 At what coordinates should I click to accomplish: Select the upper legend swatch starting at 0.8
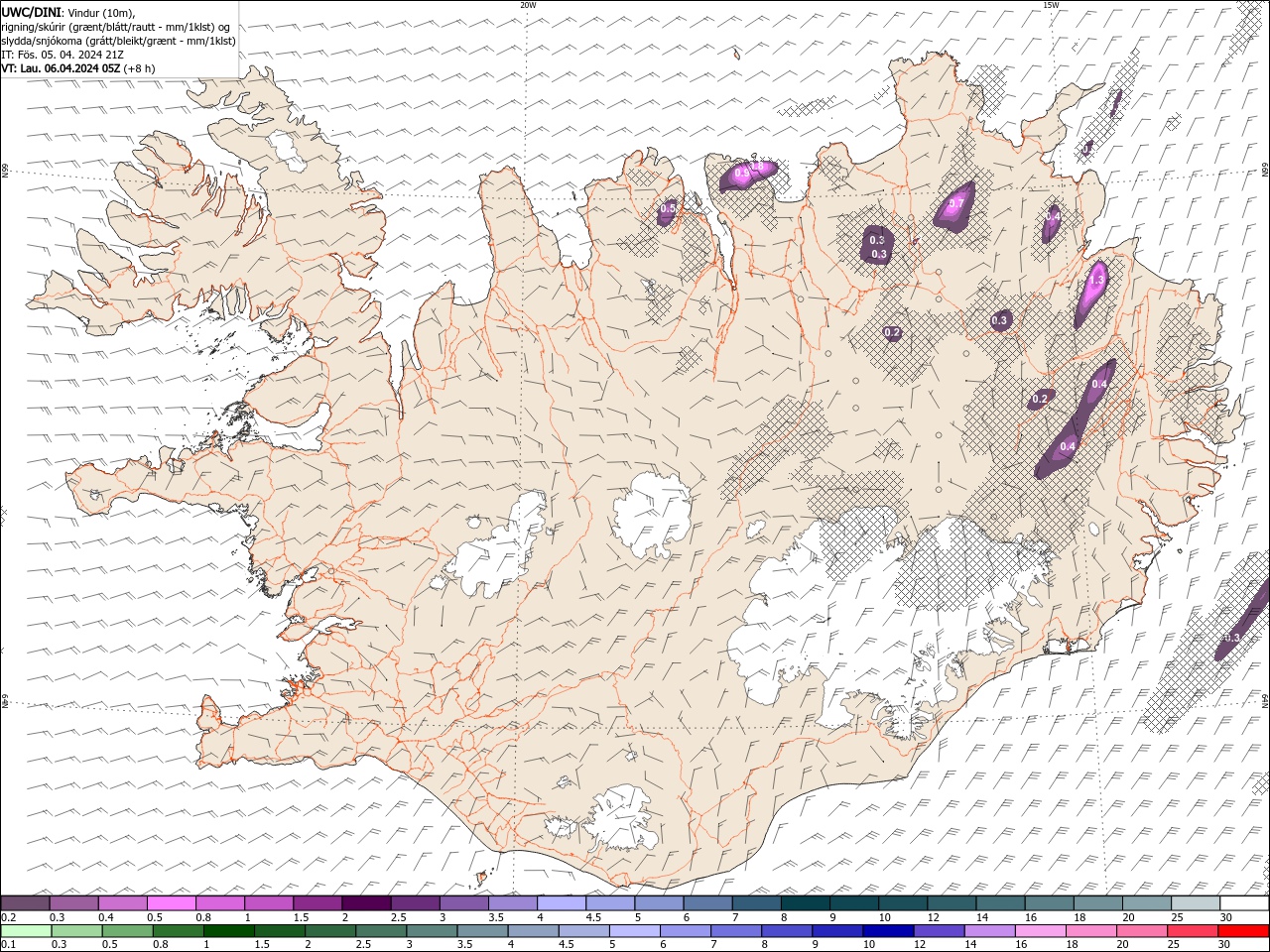(x=219, y=903)
